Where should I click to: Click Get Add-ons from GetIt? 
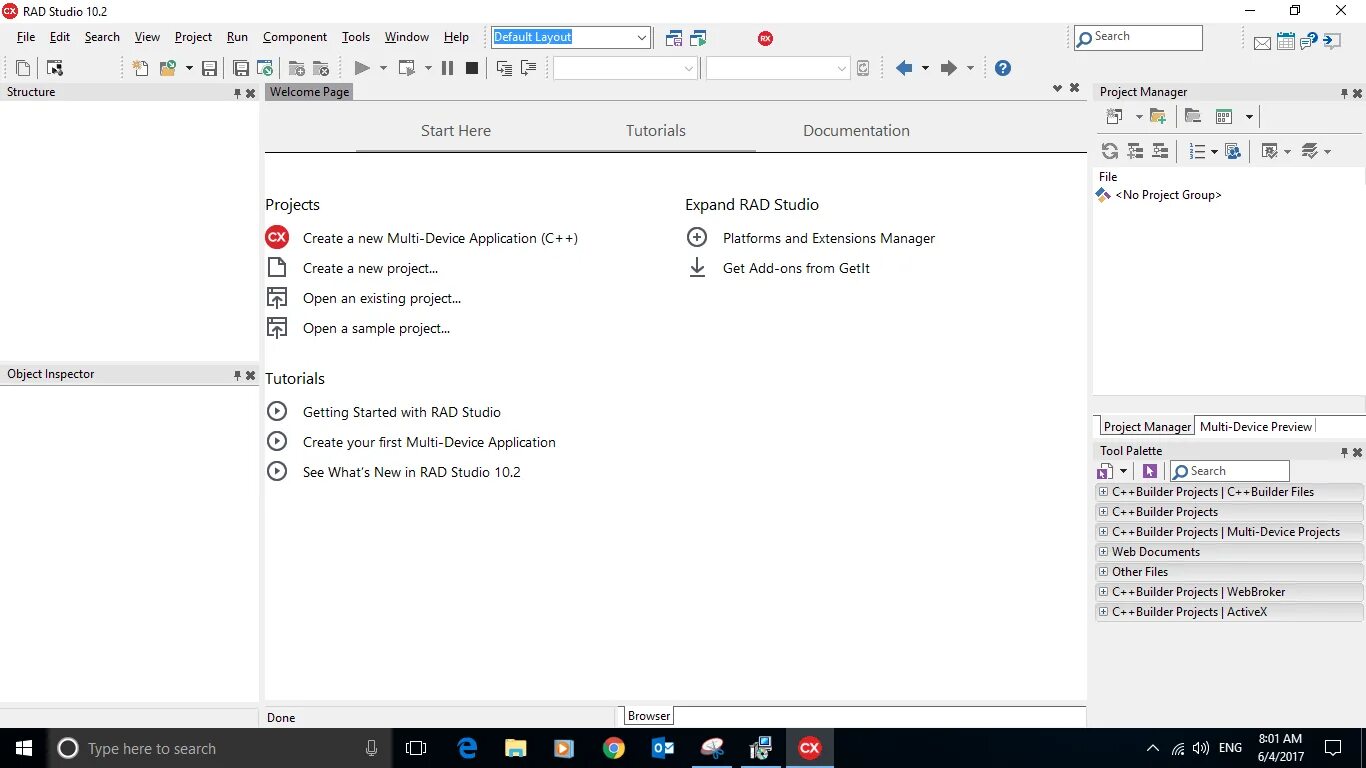[796, 268]
